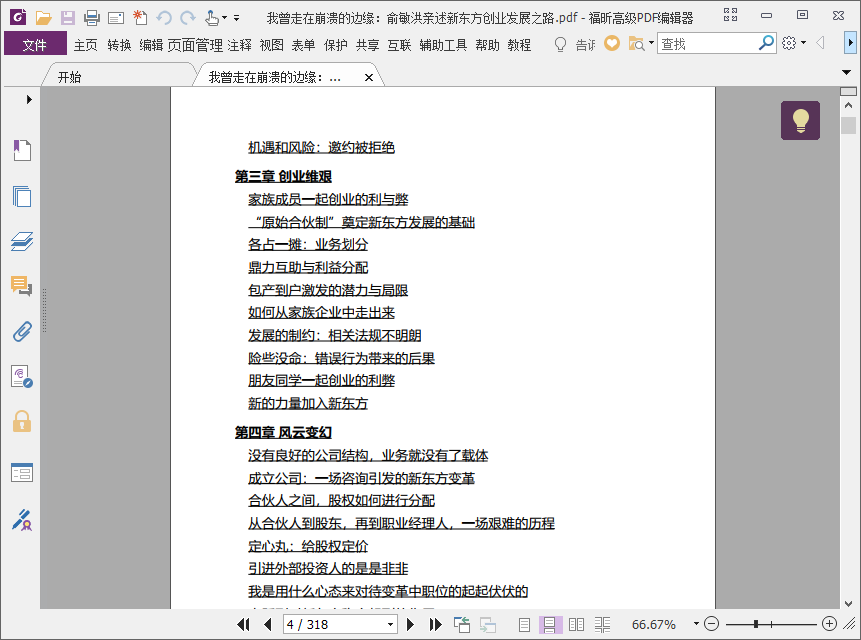
Task: Open link 定心丸:给股权定价
Action: 308,546
